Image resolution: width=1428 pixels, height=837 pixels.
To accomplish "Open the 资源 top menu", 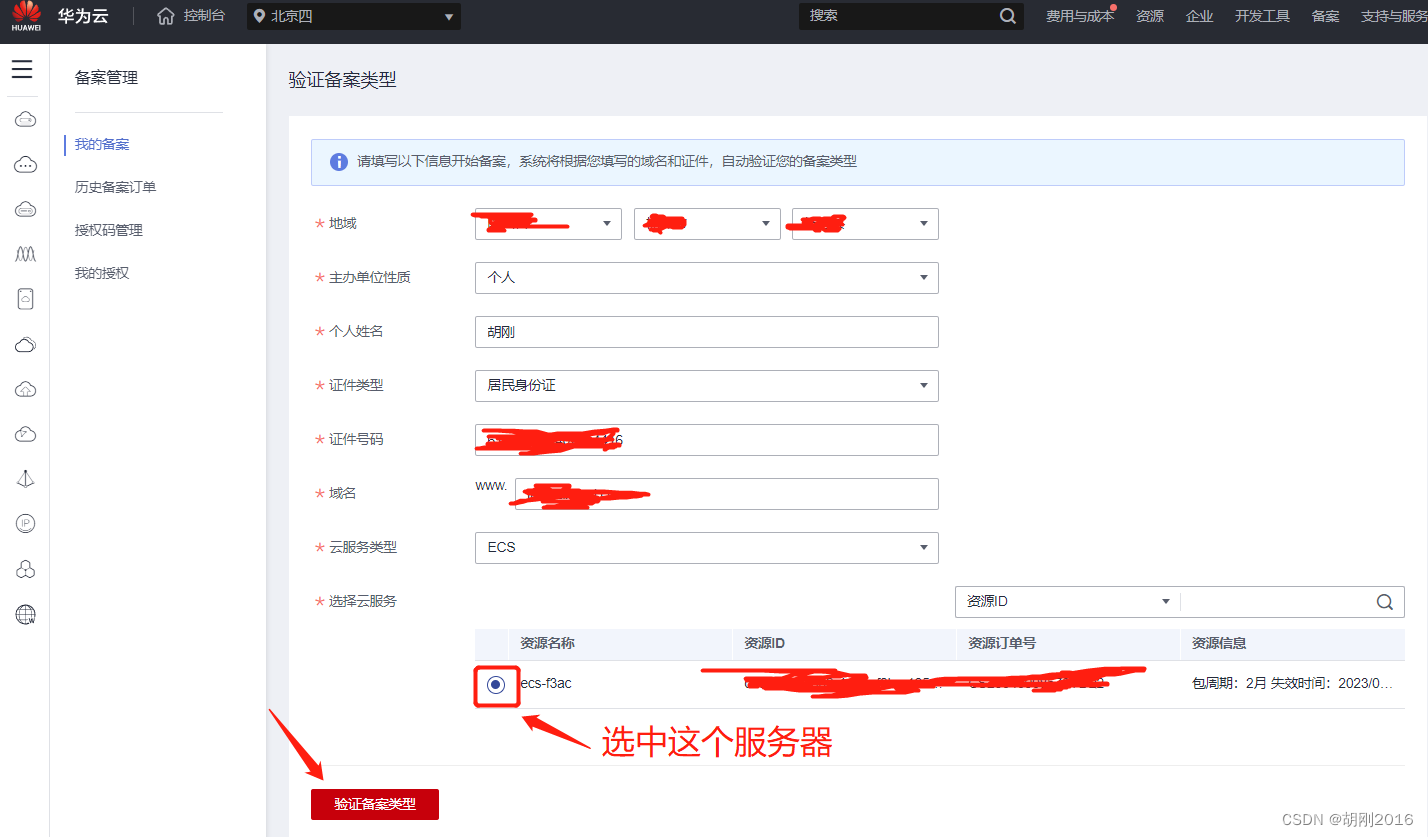I will click(1150, 16).
